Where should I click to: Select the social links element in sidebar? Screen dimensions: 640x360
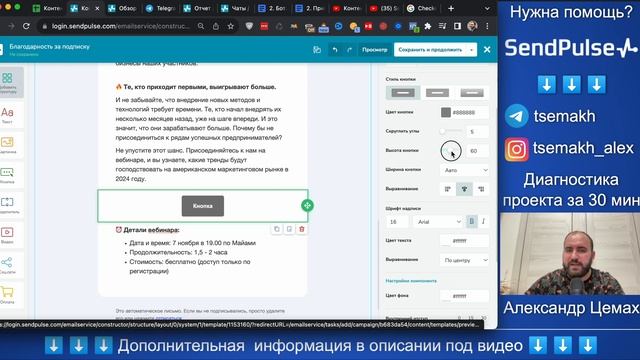coord(7,264)
